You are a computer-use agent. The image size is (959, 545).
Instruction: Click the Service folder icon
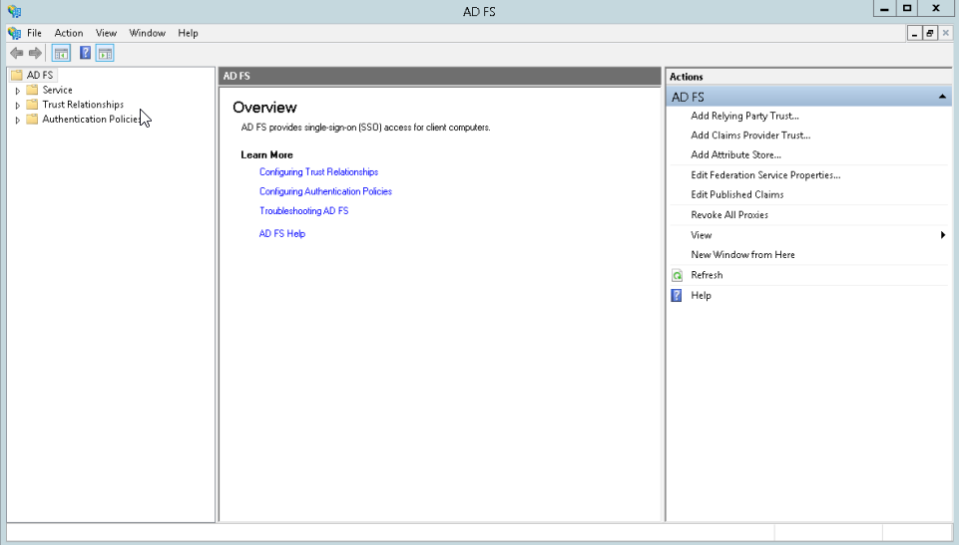(32, 90)
